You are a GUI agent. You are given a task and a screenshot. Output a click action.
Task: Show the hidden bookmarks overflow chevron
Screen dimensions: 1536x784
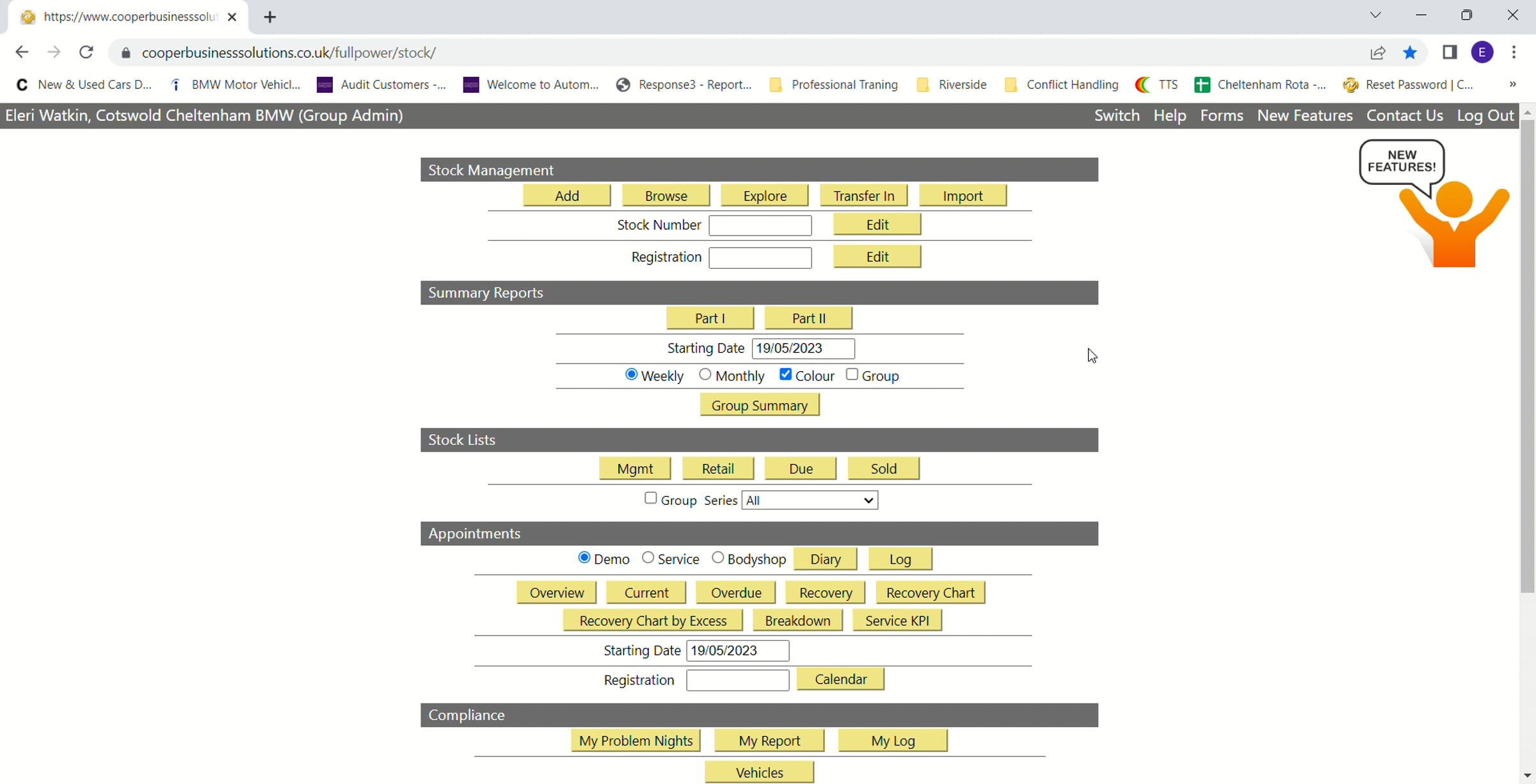click(x=1512, y=84)
